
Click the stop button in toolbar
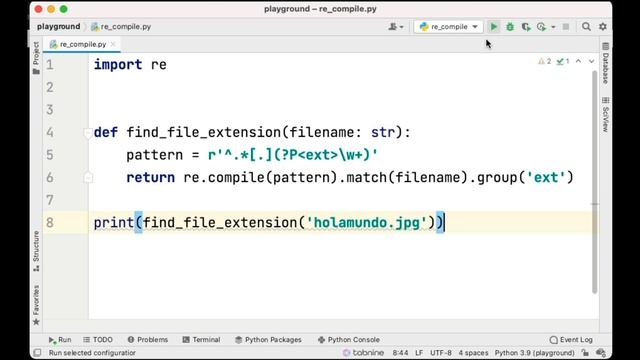click(x=566, y=27)
